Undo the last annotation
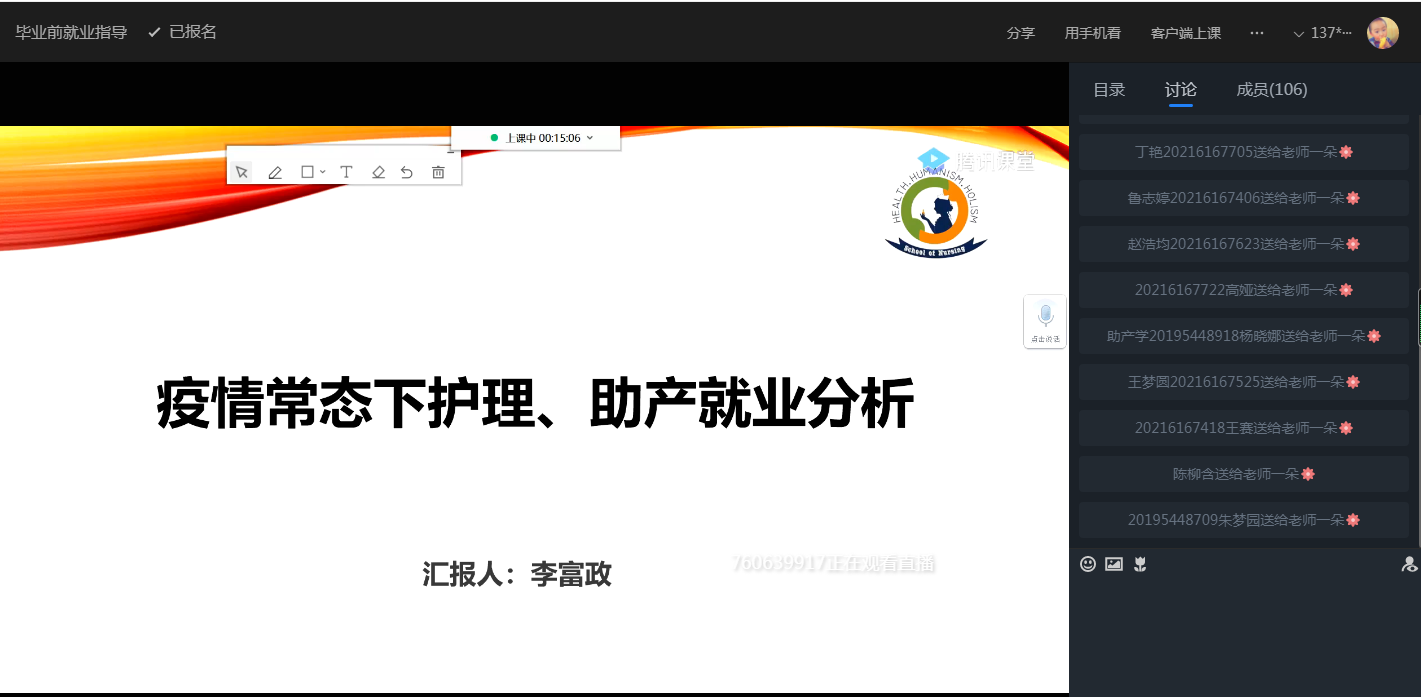Screen dimensions: 1421x697 [407, 172]
